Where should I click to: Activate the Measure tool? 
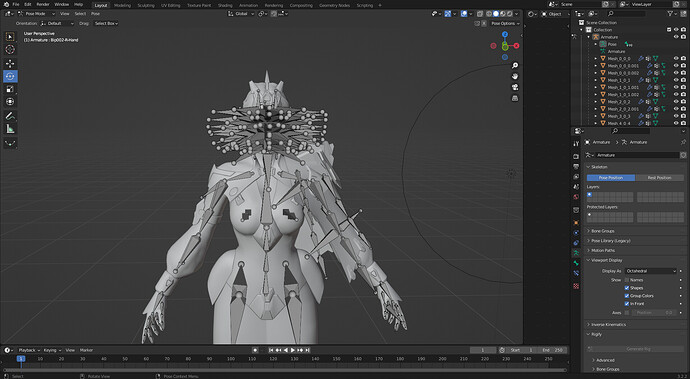click(x=10, y=129)
